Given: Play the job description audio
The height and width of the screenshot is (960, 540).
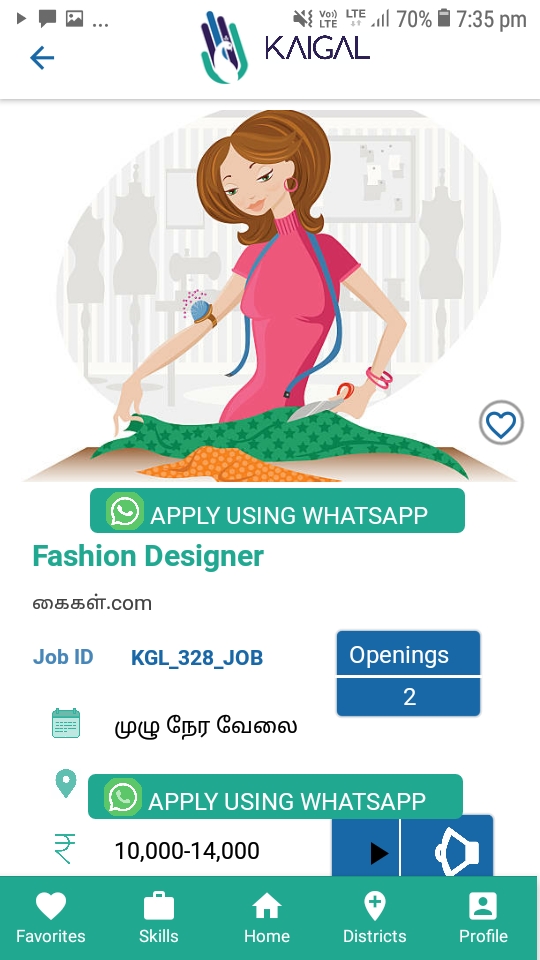Looking at the screenshot, I should (366, 849).
